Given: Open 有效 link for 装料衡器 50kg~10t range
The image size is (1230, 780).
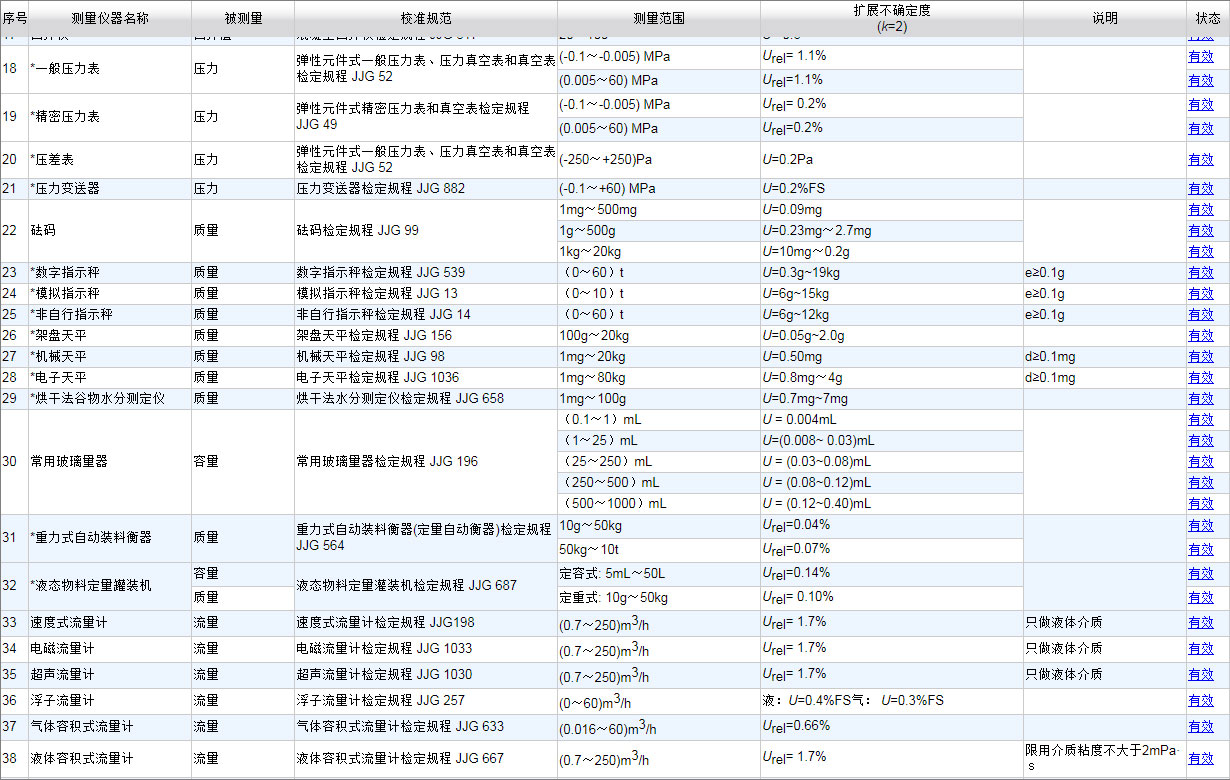Looking at the screenshot, I should (x=1201, y=550).
